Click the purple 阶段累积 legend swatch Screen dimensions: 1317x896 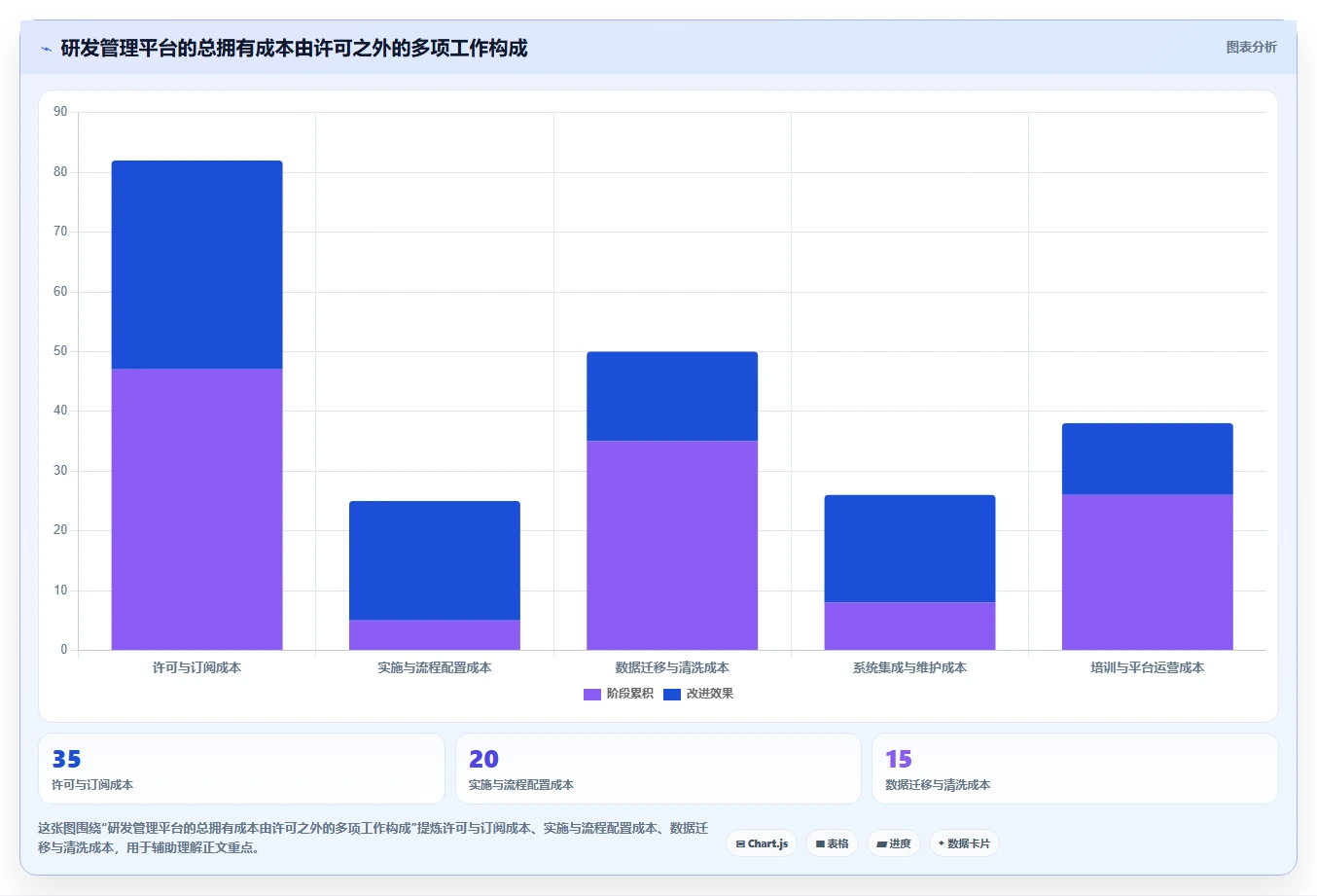(591, 694)
